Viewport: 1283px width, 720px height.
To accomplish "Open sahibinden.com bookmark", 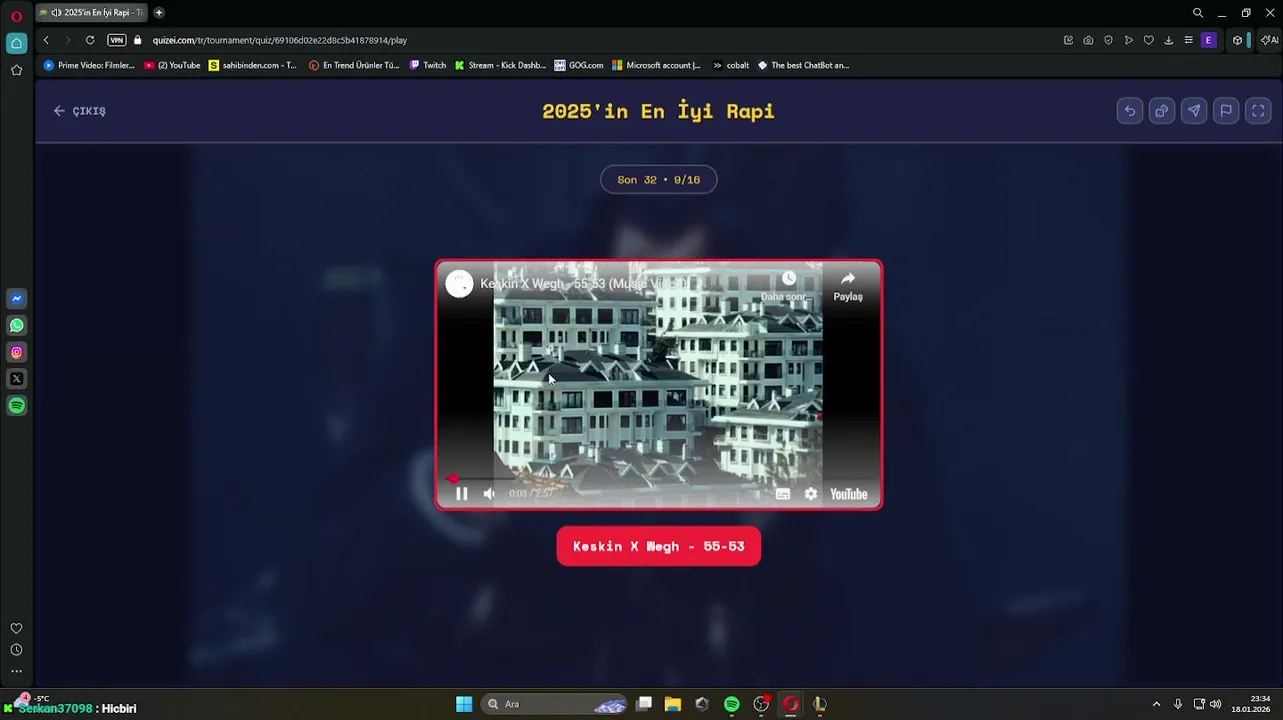I will [x=253, y=65].
